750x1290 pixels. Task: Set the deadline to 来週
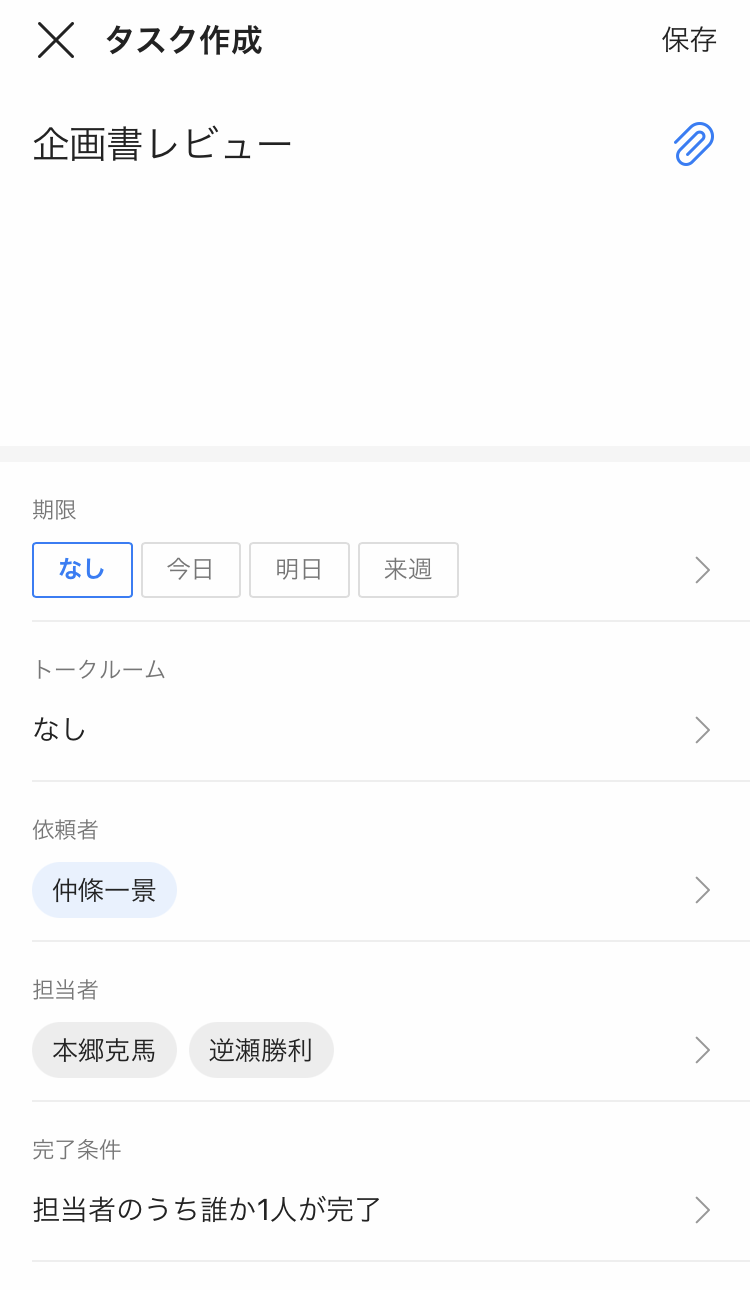pyautogui.click(x=408, y=570)
